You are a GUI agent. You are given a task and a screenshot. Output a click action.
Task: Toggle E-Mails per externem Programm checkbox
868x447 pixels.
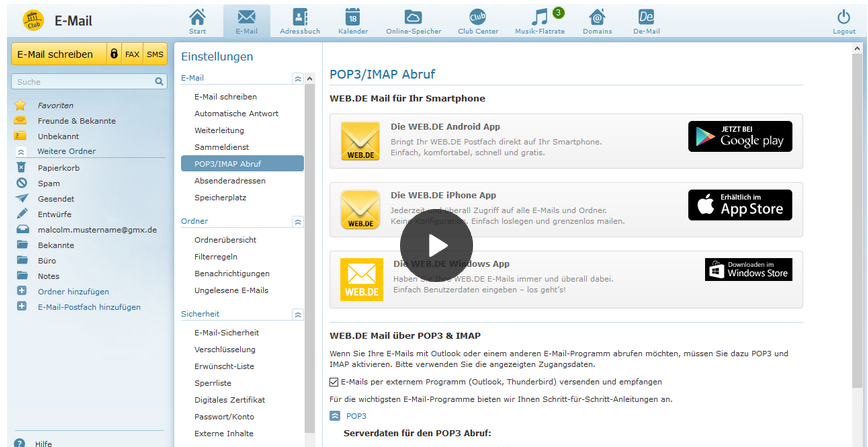tap(333, 382)
